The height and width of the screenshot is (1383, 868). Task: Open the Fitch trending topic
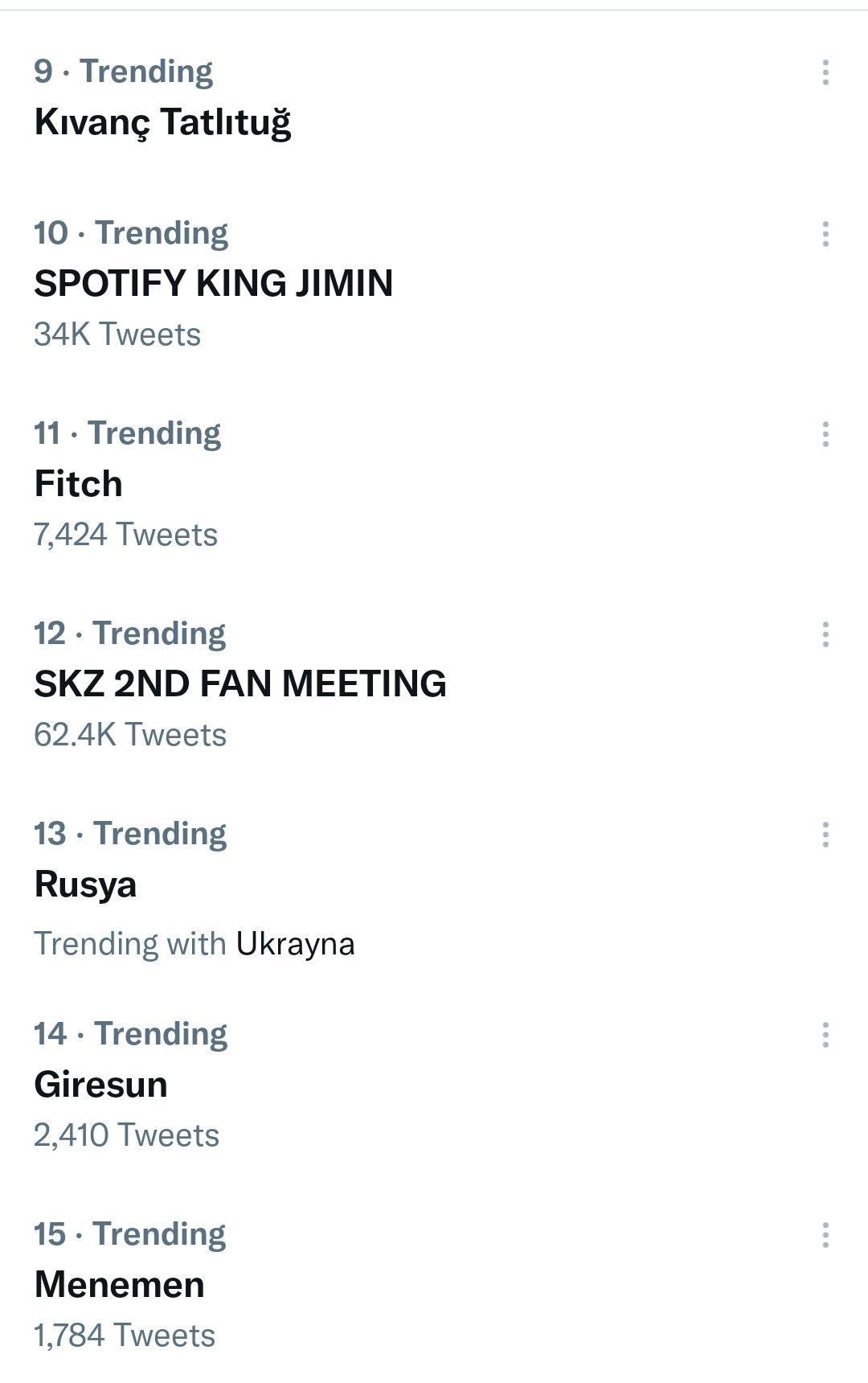tap(79, 484)
